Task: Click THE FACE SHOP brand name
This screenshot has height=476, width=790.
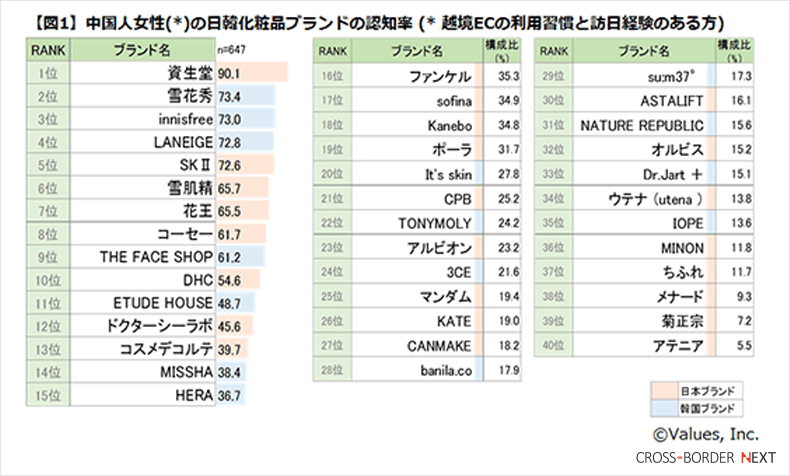Action: click(x=156, y=257)
